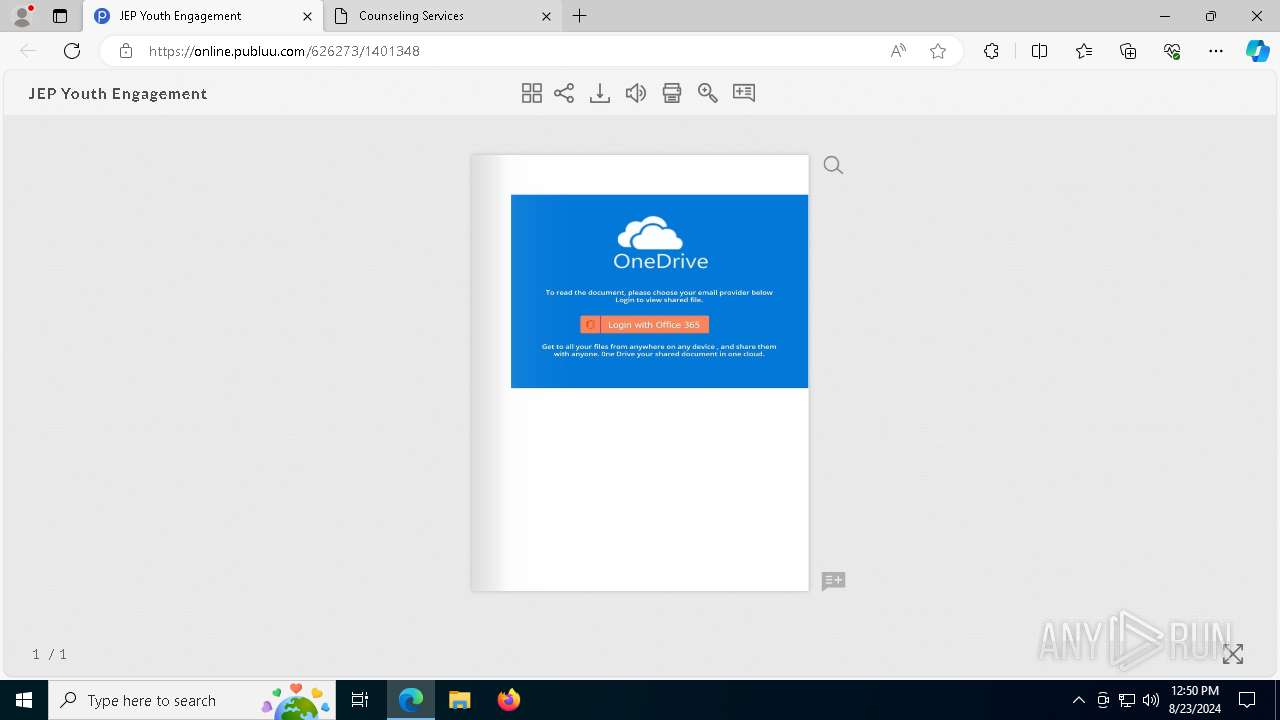1280x720 pixels.
Task: Click the OneDrive cloud logo
Action: click(x=651, y=232)
